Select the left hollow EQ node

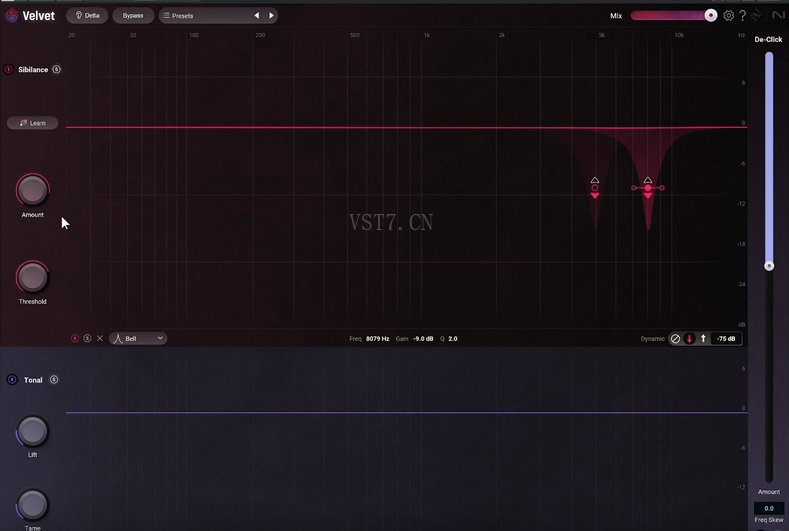tap(595, 188)
